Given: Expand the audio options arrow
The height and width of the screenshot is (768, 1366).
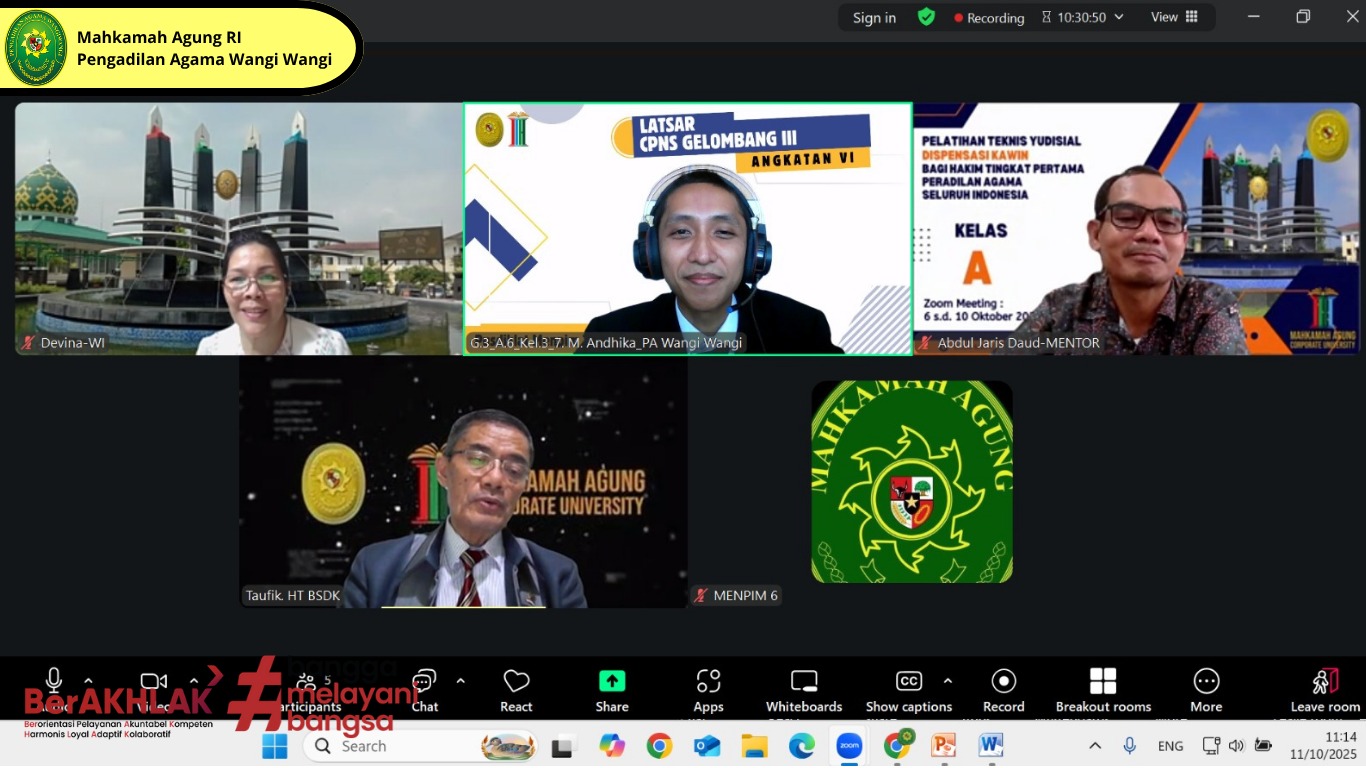Looking at the screenshot, I should tap(88, 681).
